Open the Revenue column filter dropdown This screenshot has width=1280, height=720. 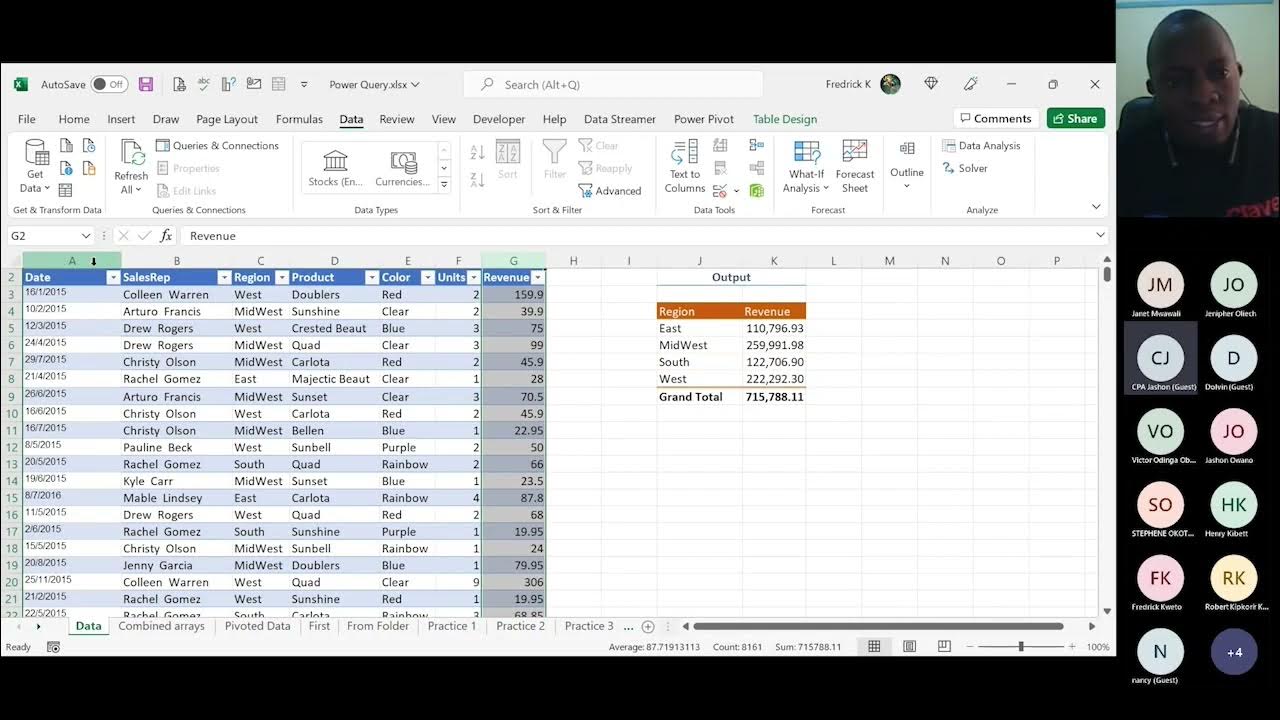pos(538,278)
